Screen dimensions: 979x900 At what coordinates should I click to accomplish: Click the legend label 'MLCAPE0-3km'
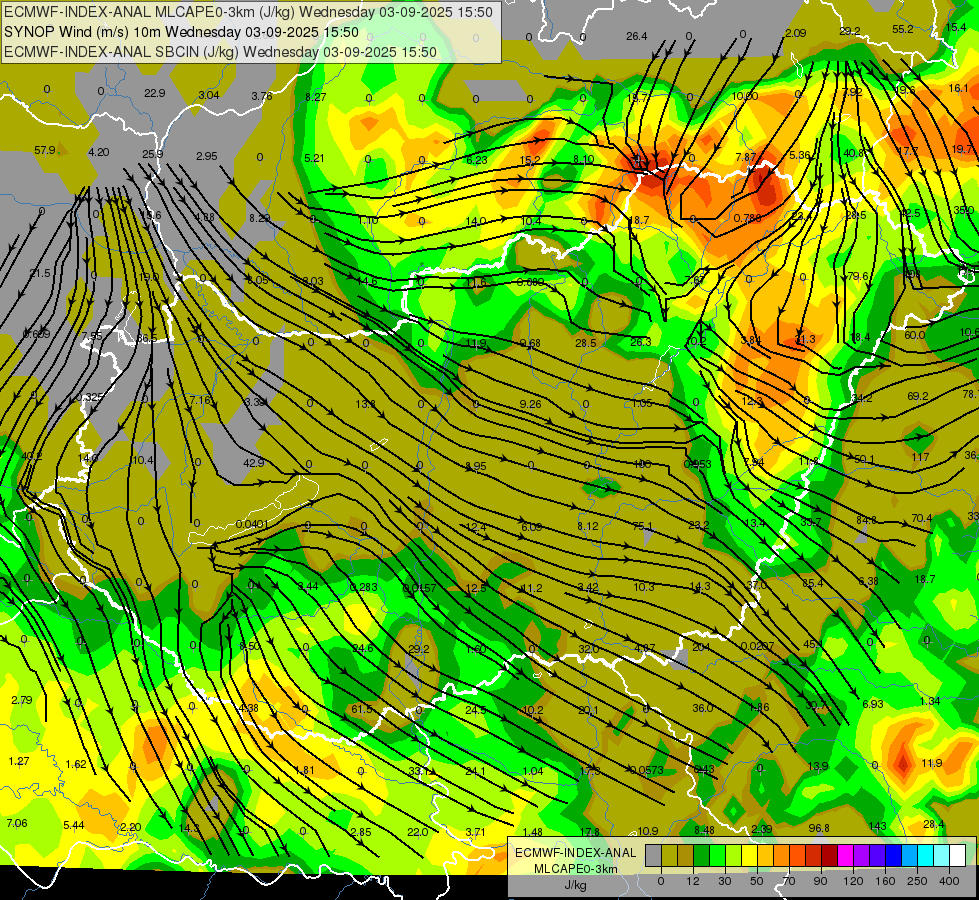[575, 869]
